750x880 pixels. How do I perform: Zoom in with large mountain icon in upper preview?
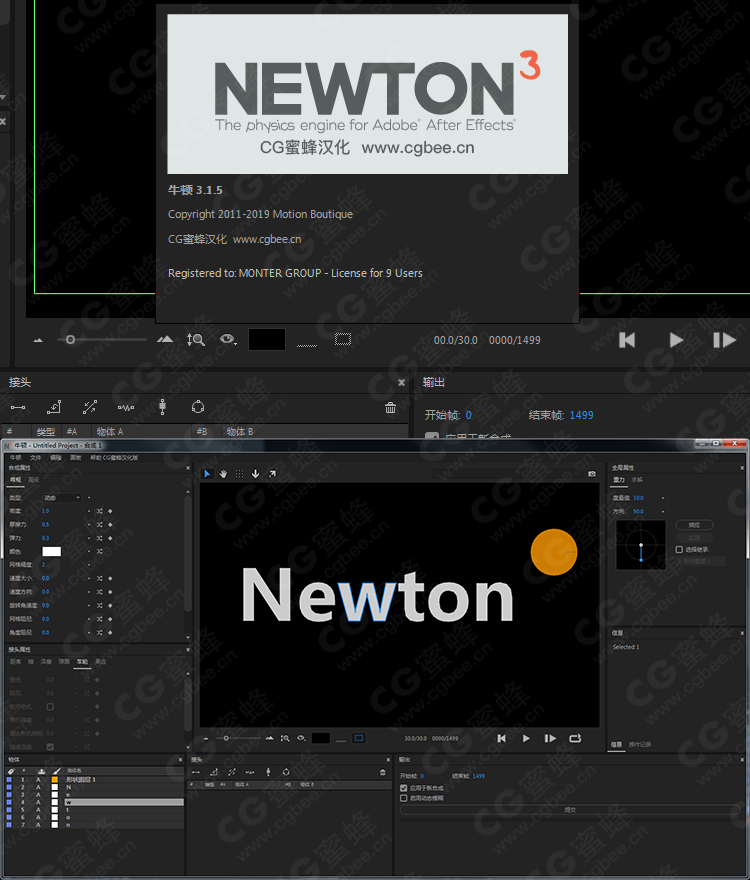(x=165, y=339)
